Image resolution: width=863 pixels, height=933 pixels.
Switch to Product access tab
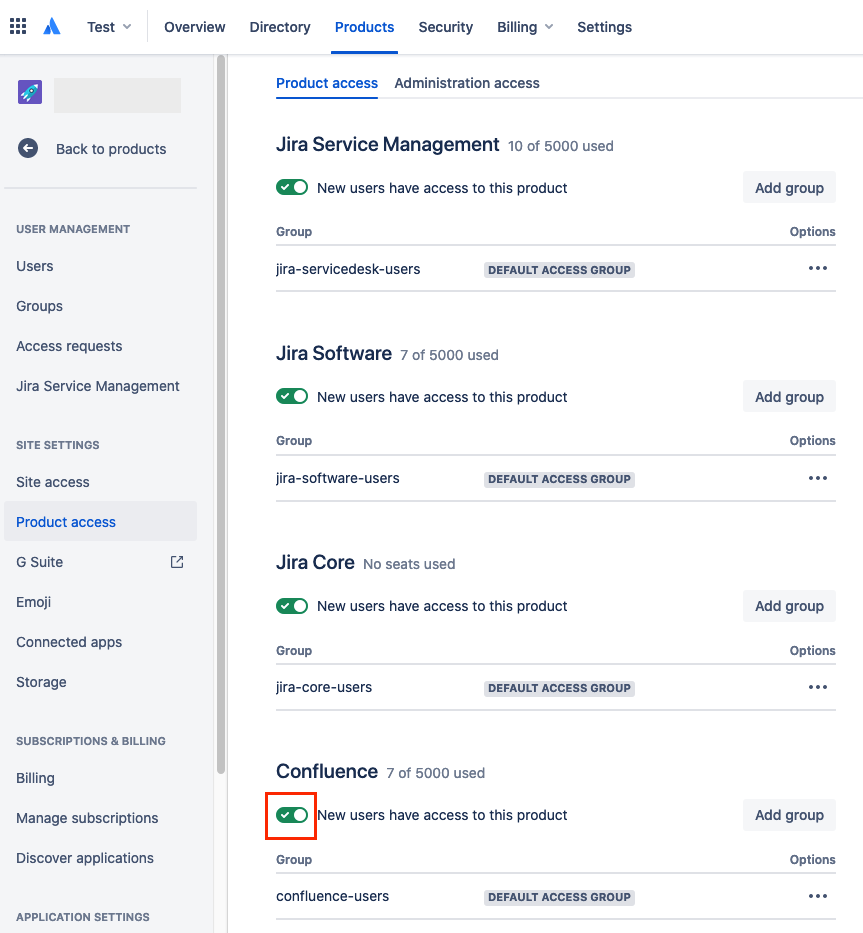[327, 83]
